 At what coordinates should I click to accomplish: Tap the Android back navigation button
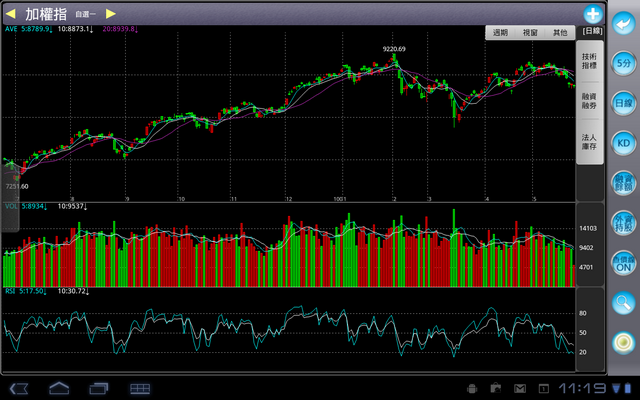pos(19,389)
